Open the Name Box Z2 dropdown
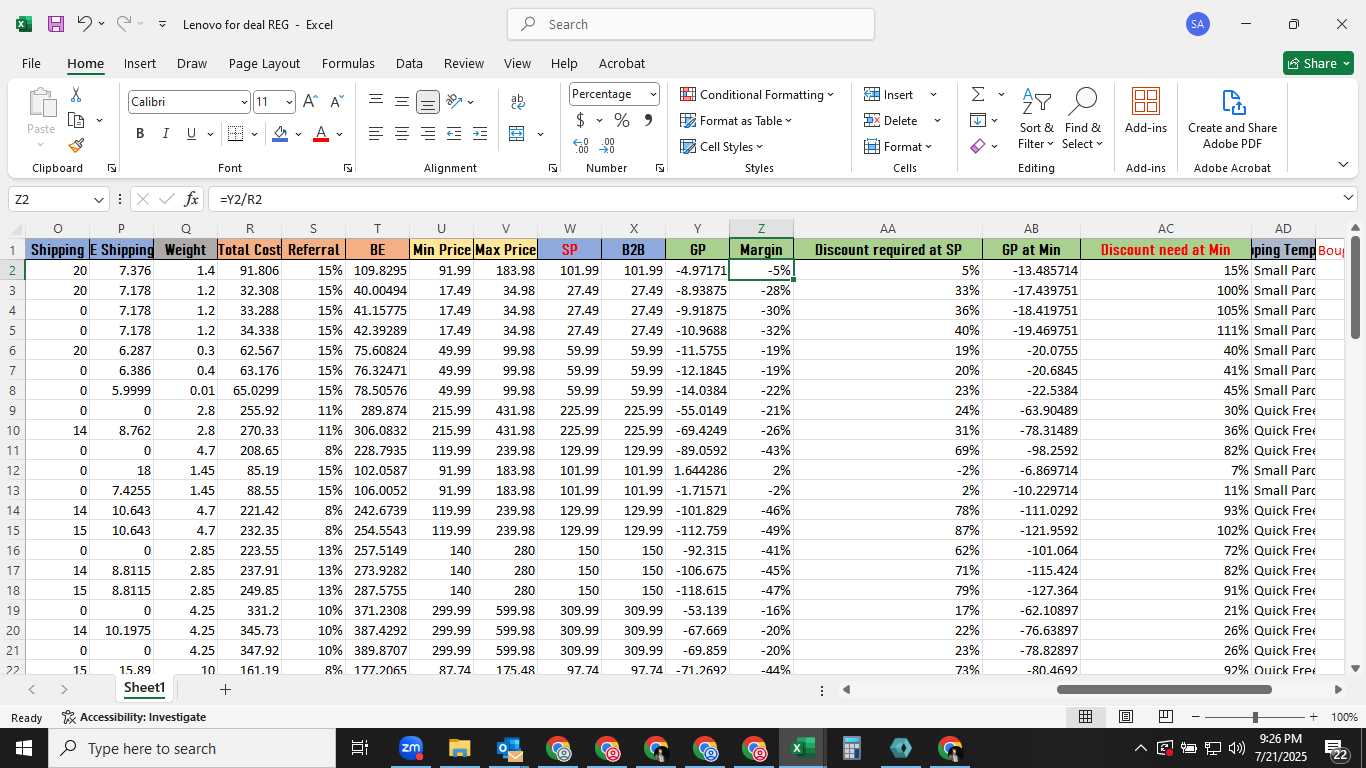The height and width of the screenshot is (768, 1366). click(x=98, y=199)
